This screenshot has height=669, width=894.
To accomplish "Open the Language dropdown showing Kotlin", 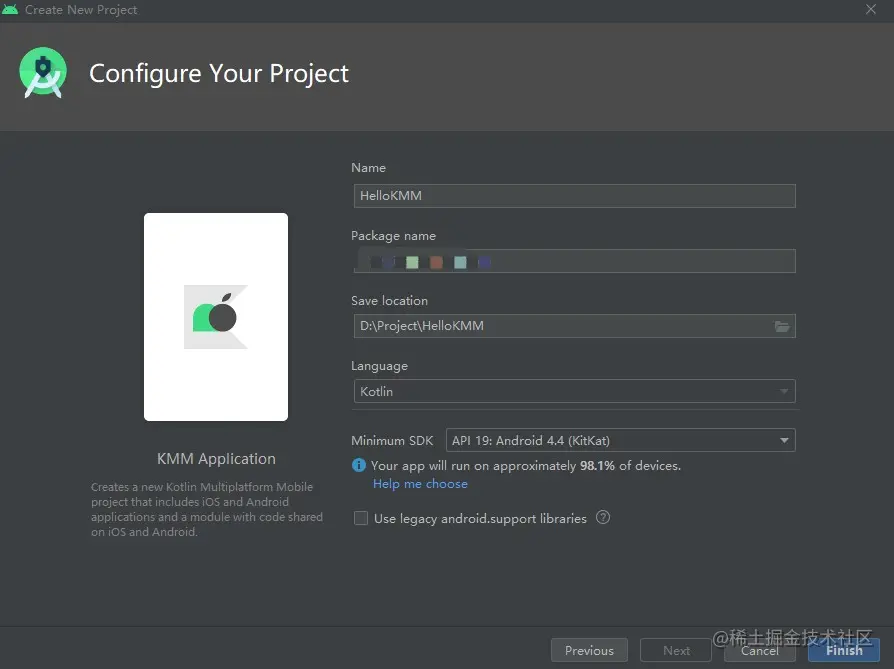I will tap(574, 391).
